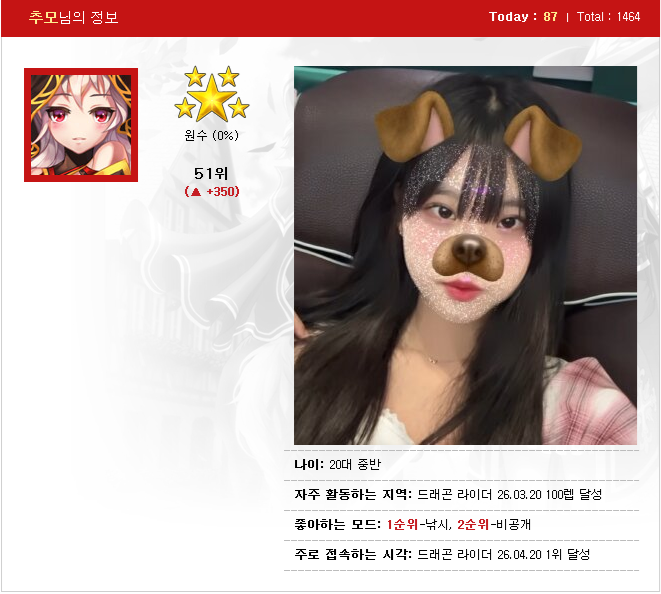This screenshot has width=661, height=594.
Task: Click the 나이 label
Action: pos(308,464)
